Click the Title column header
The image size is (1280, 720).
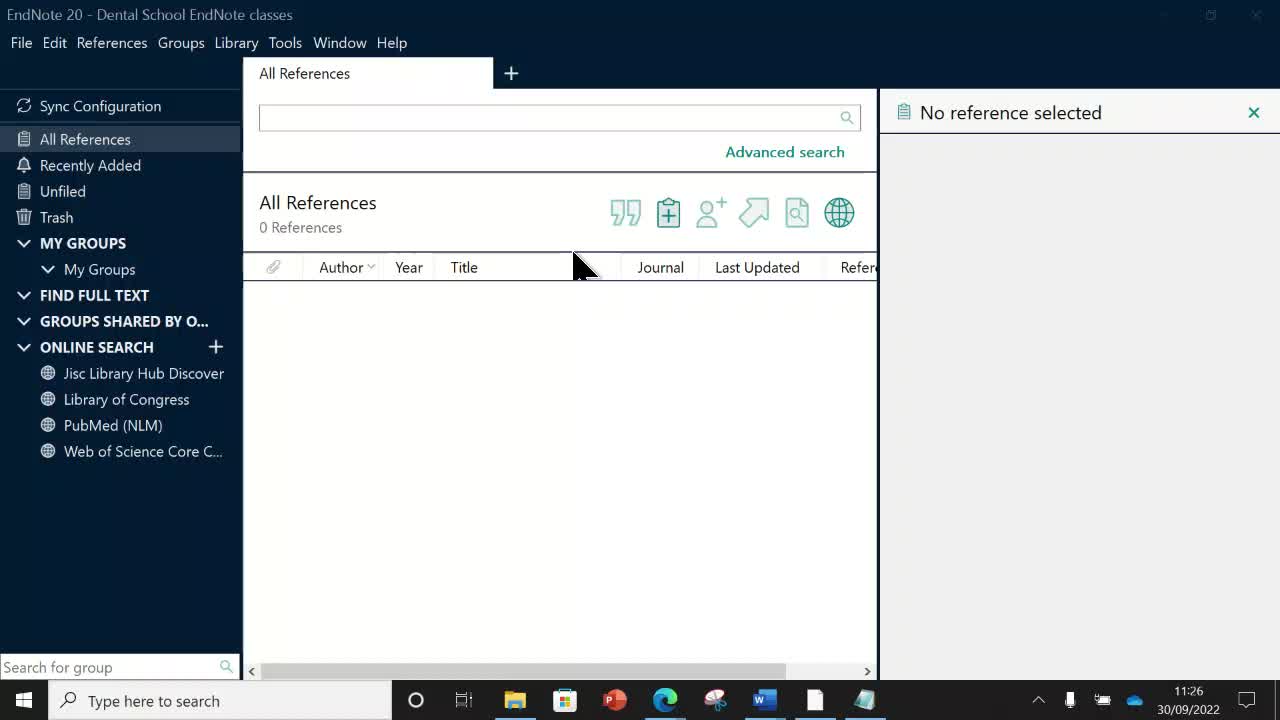click(464, 267)
